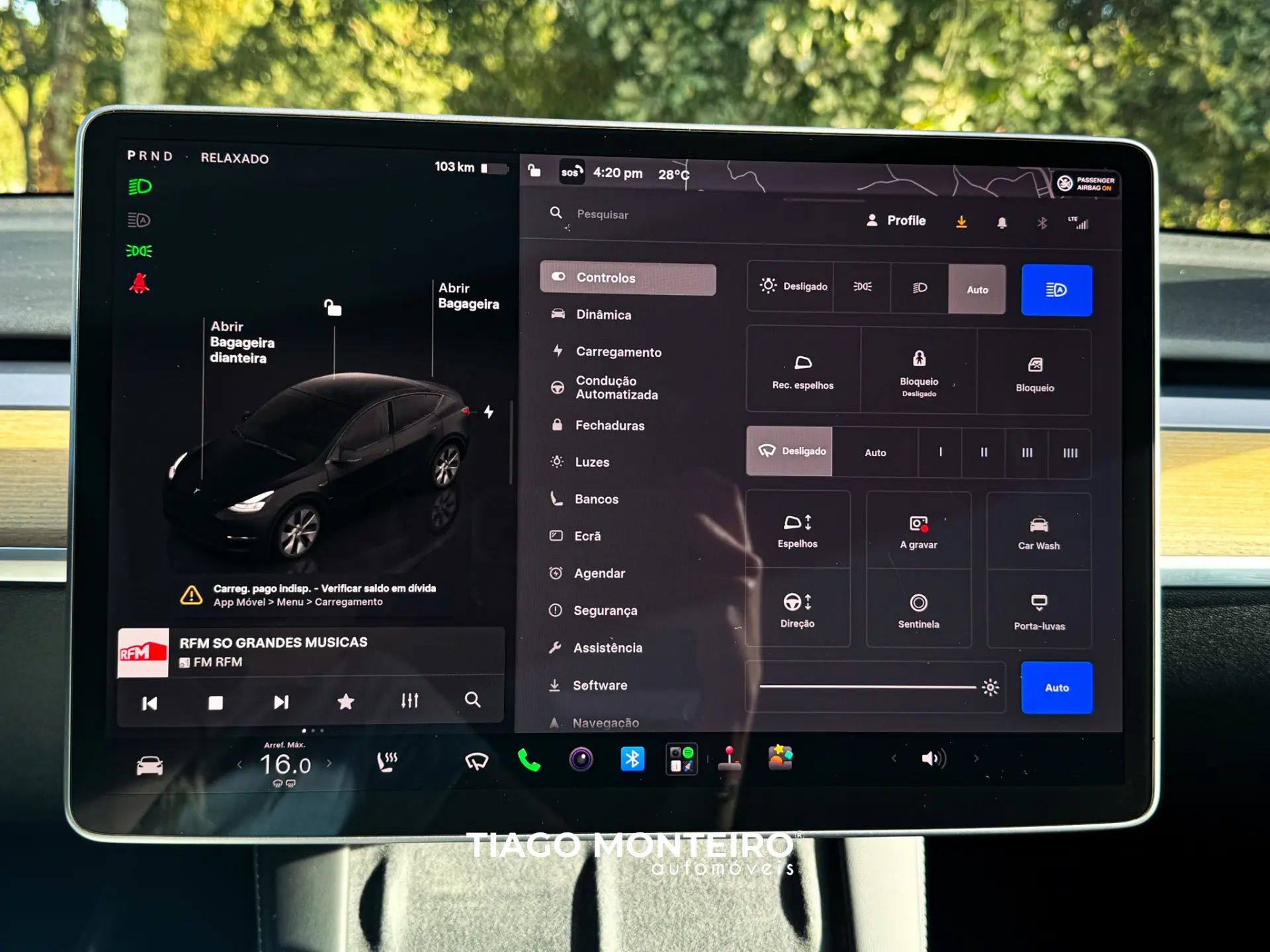Image resolution: width=1270 pixels, height=952 pixels.
Task: Set wiper speed to level I
Action: tap(941, 452)
